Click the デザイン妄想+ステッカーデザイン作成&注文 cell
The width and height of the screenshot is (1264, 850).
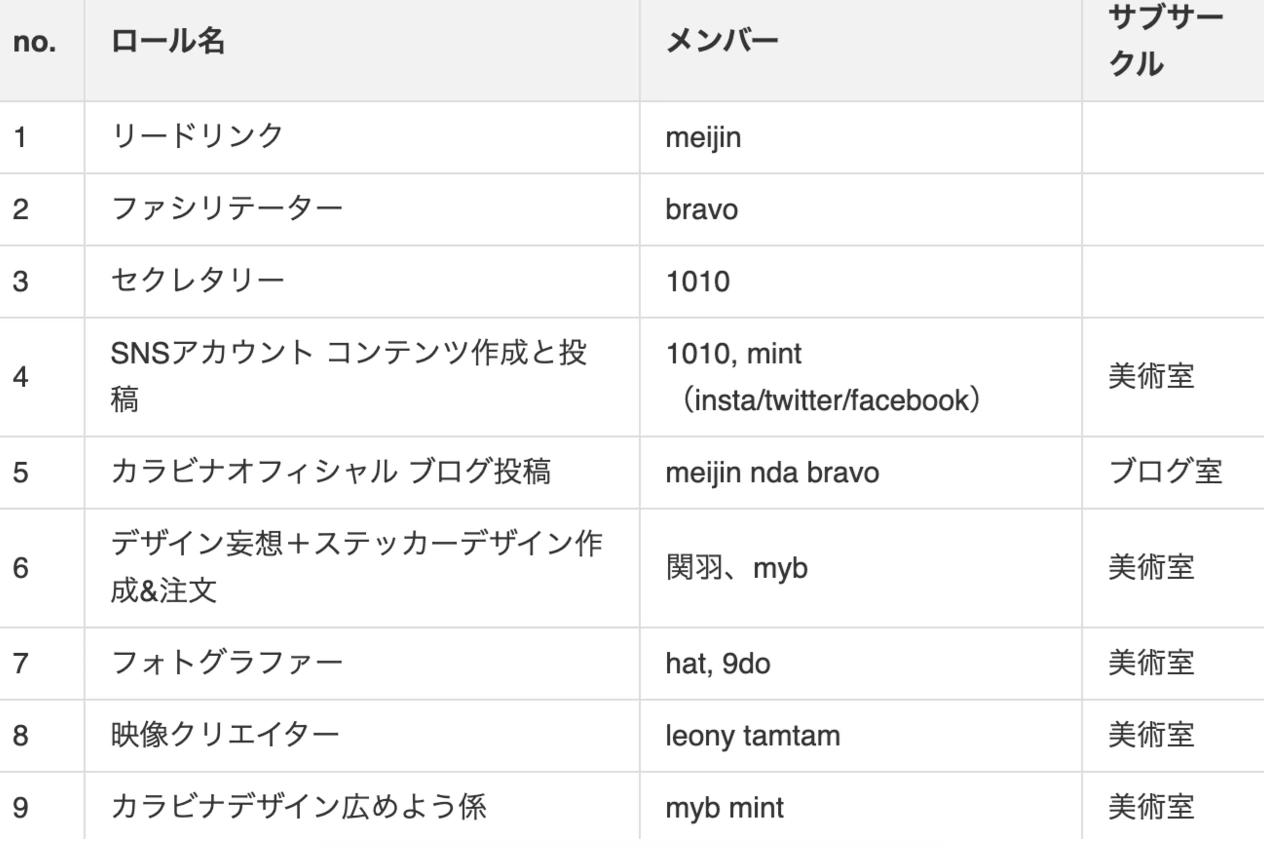pos(356,567)
